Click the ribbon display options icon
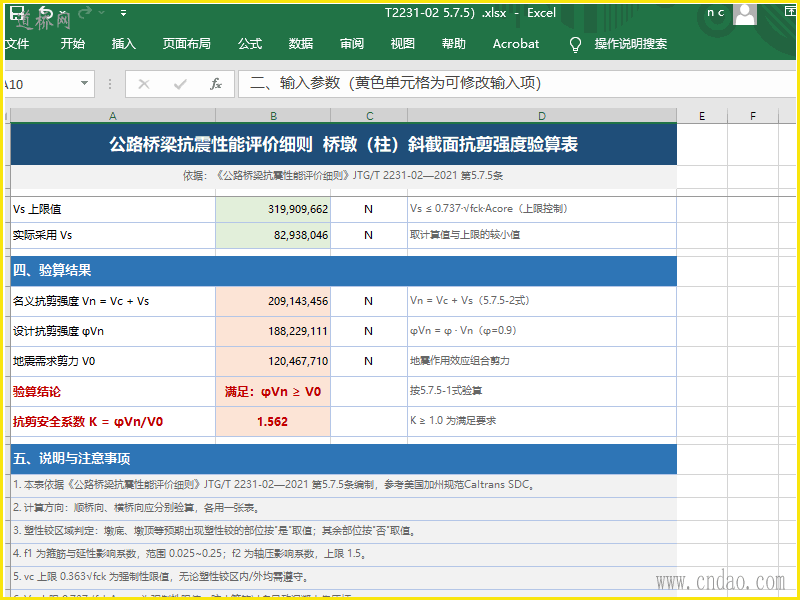800x600 pixels. 790,12
